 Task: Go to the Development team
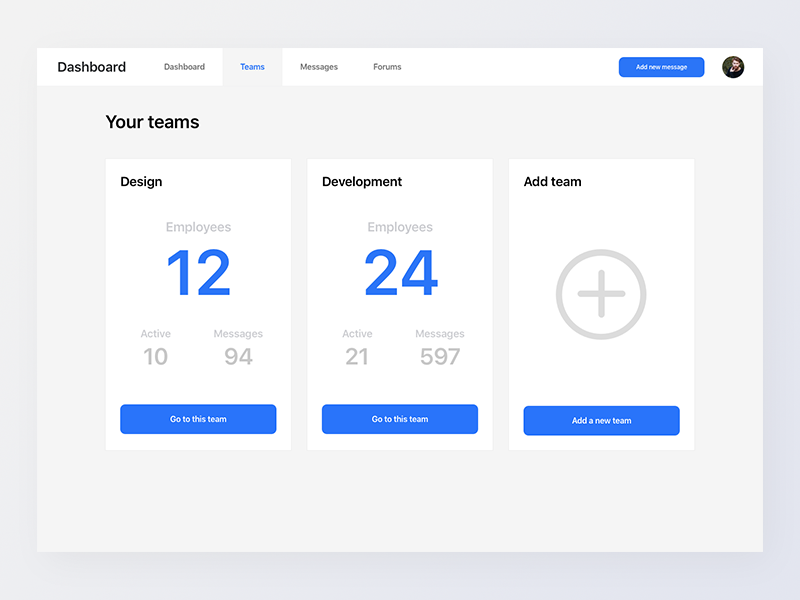[399, 419]
